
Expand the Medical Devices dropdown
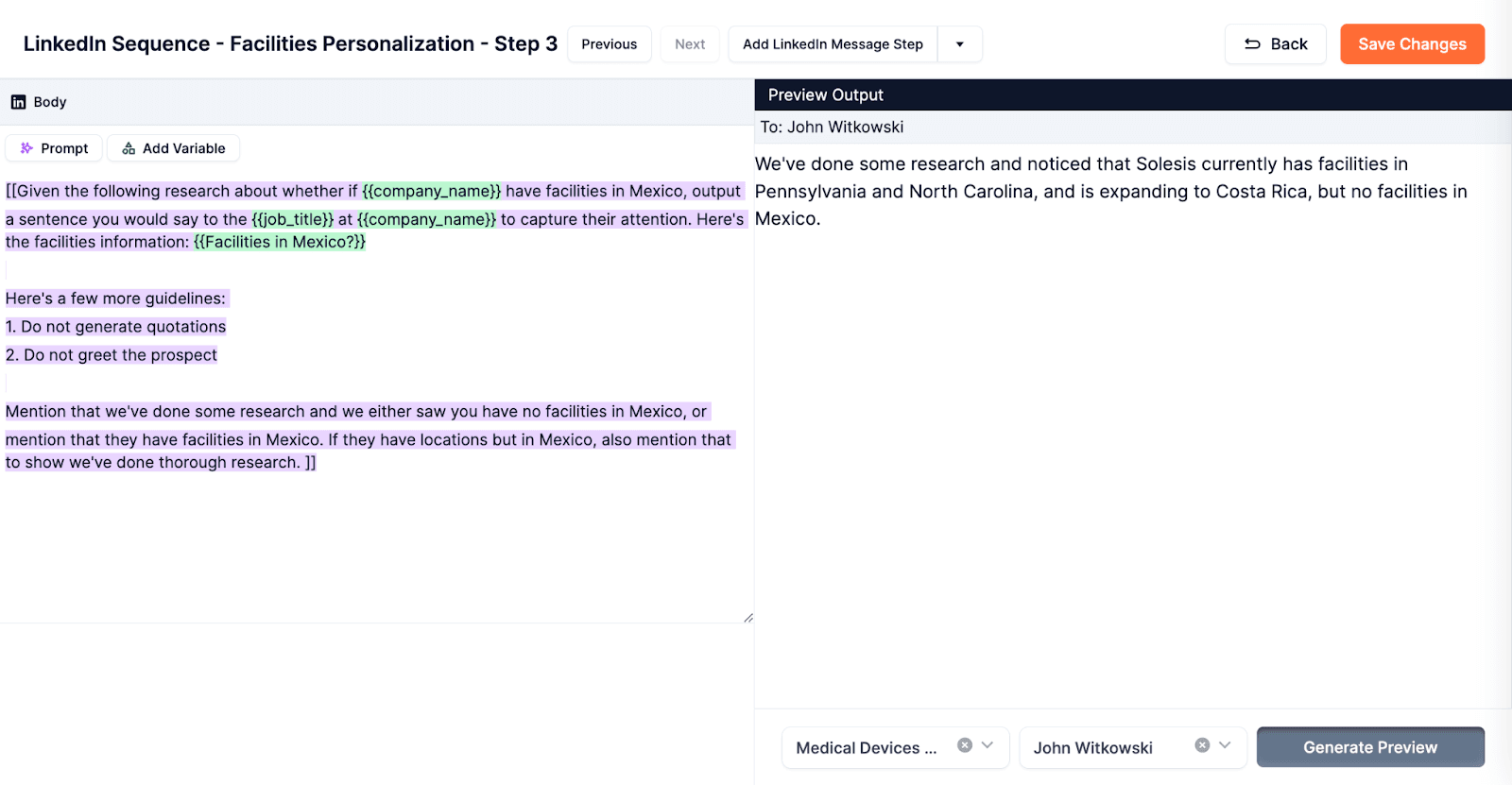point(988,745)
